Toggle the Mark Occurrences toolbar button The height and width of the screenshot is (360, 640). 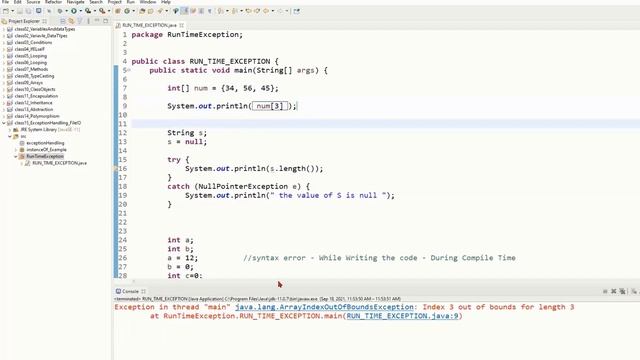click(x=176, y=11)
